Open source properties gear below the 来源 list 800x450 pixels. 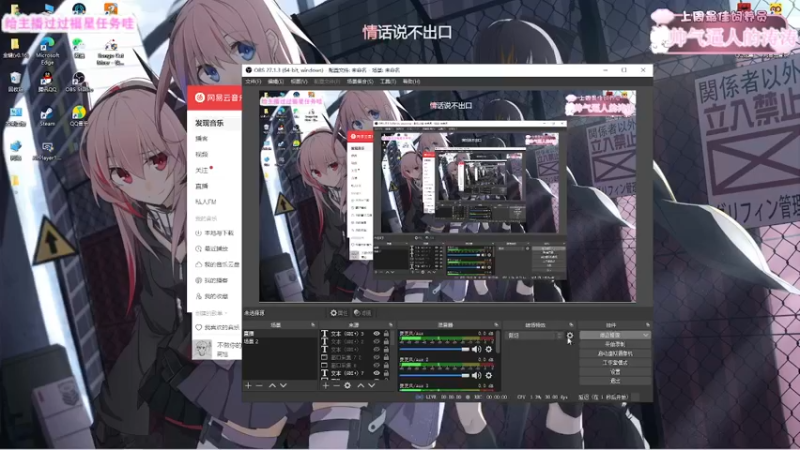[347, 386]
